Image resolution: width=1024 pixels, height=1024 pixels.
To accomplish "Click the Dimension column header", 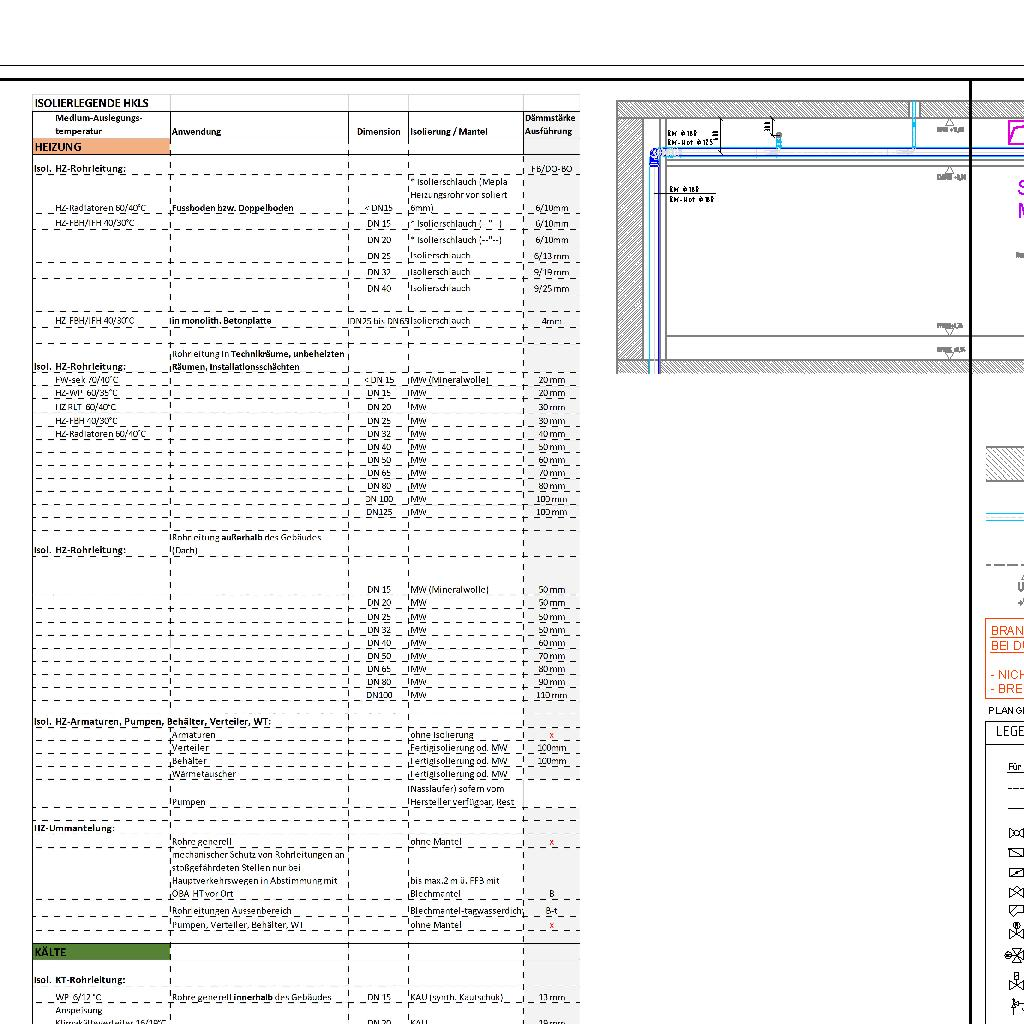I will click(x=378, y=131).
